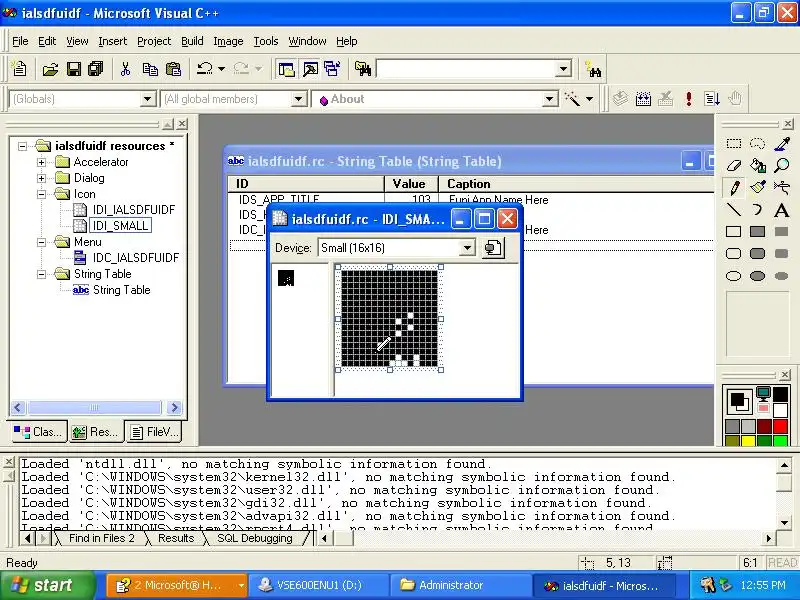Select the Airbrush tool
Screen dimensions: 800x600
782,187
